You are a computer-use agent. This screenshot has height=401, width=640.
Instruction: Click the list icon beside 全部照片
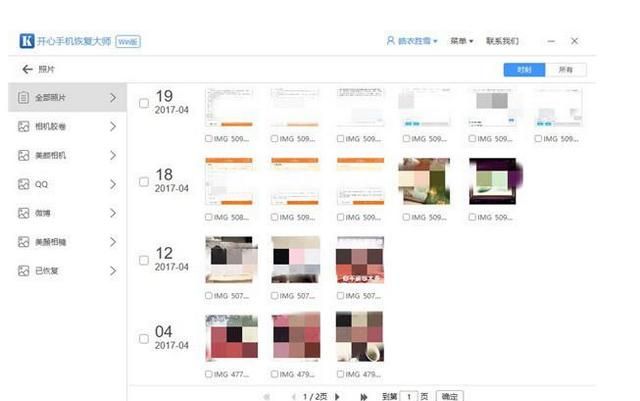coord(23,98)
